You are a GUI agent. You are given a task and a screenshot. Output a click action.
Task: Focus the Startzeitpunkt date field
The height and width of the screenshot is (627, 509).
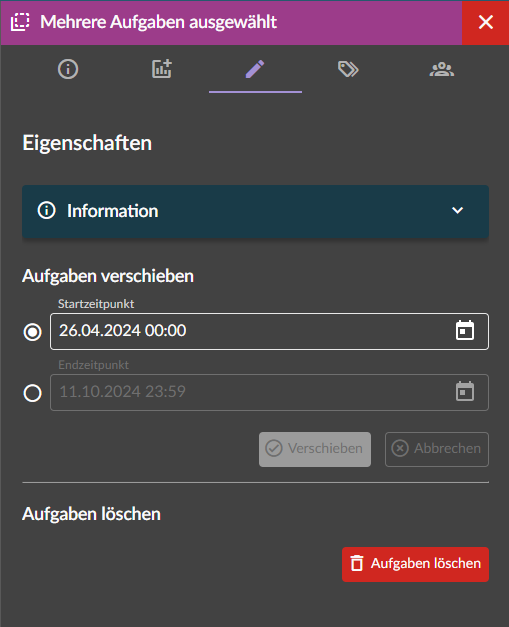(269, 331)
